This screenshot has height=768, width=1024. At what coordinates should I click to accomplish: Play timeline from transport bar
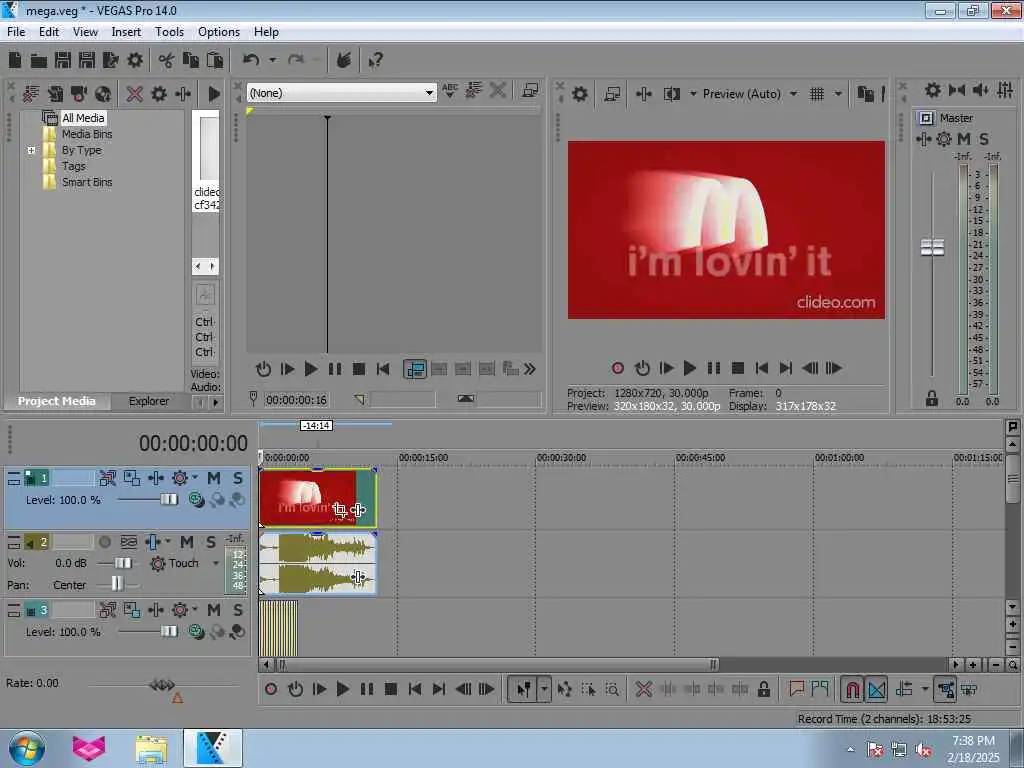pos(342,689)
